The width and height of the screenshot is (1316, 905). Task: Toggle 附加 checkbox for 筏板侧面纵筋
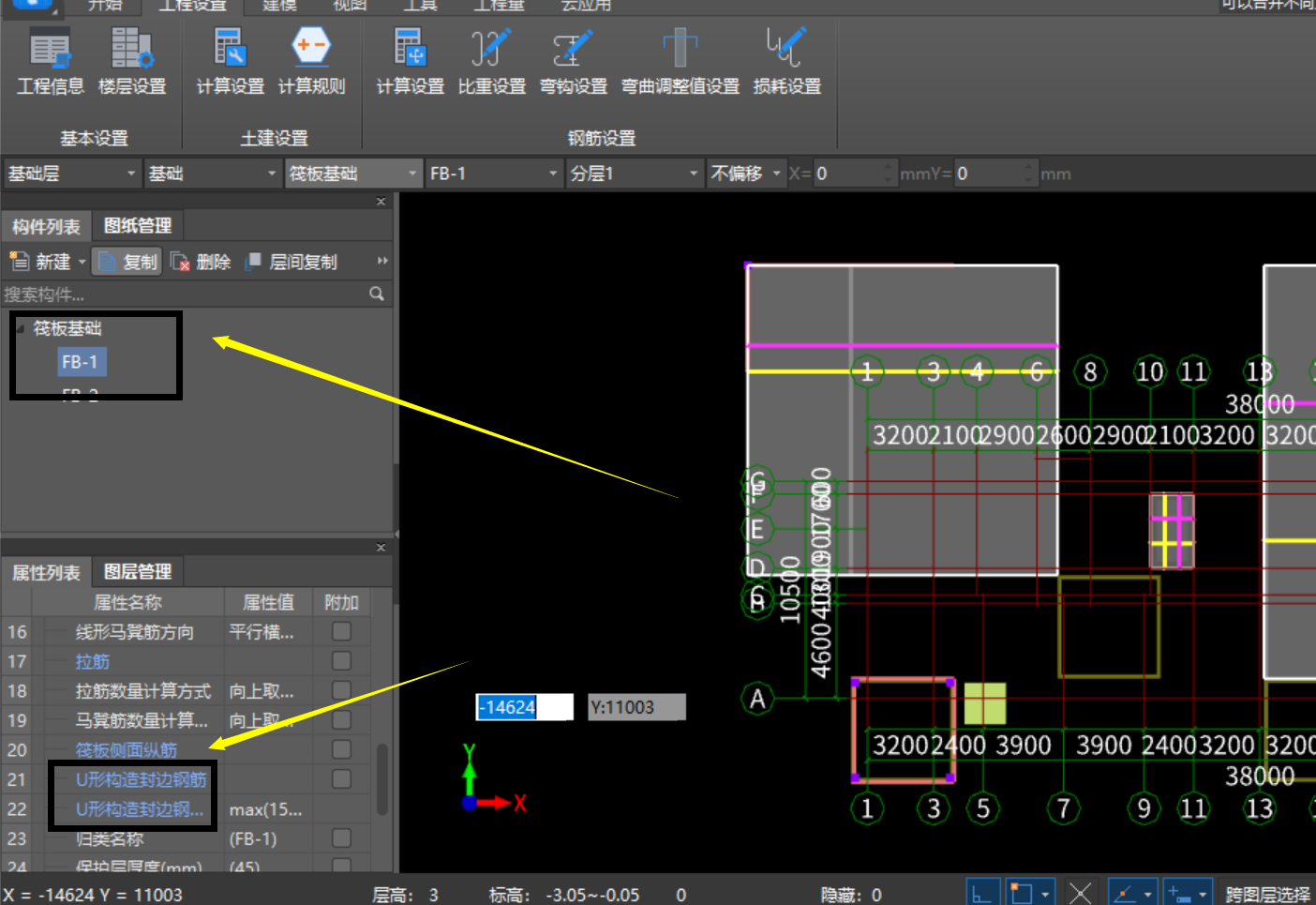point(342,749)
